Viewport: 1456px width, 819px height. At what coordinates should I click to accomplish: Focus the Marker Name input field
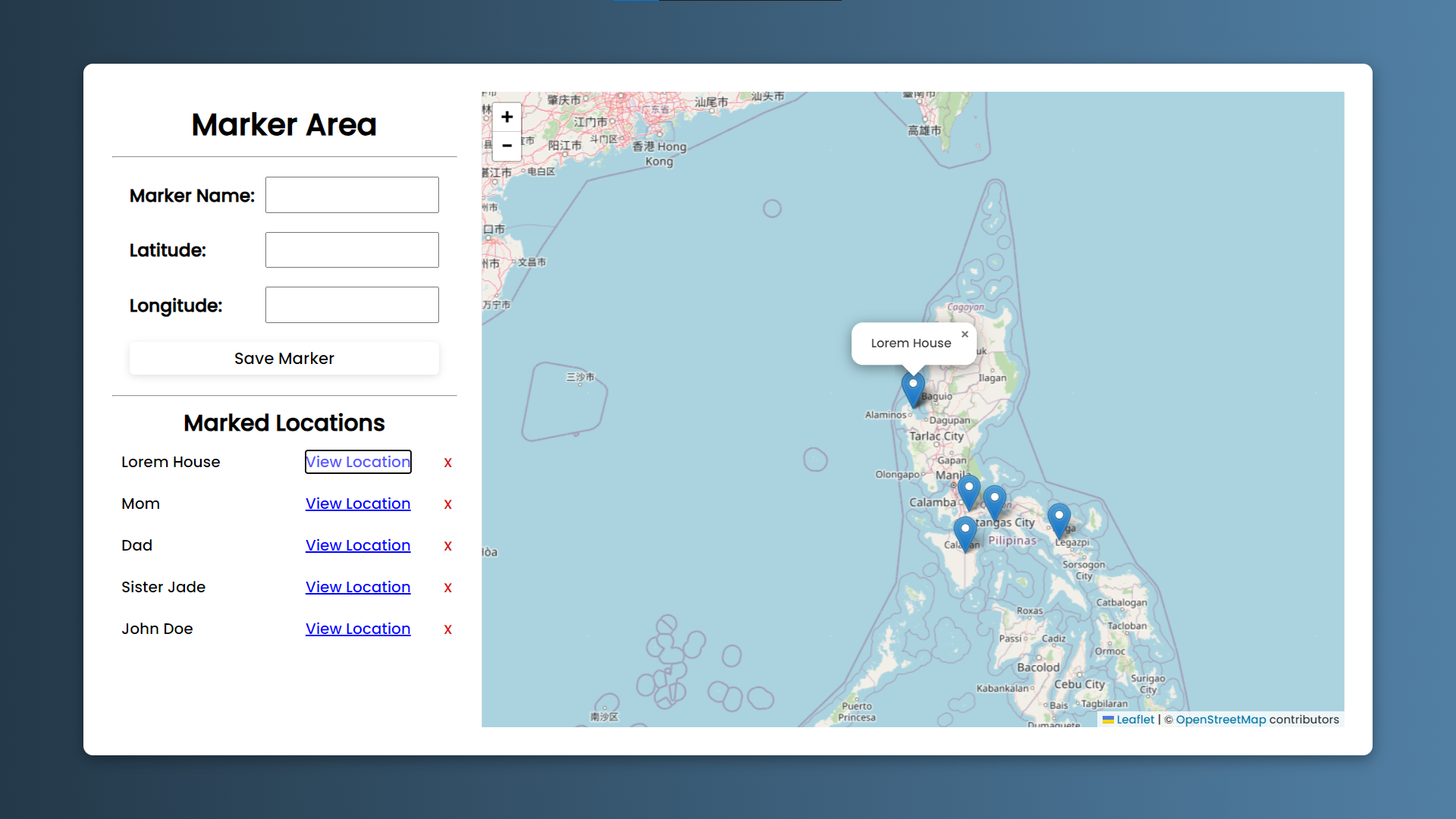click(x=352, y=195)
